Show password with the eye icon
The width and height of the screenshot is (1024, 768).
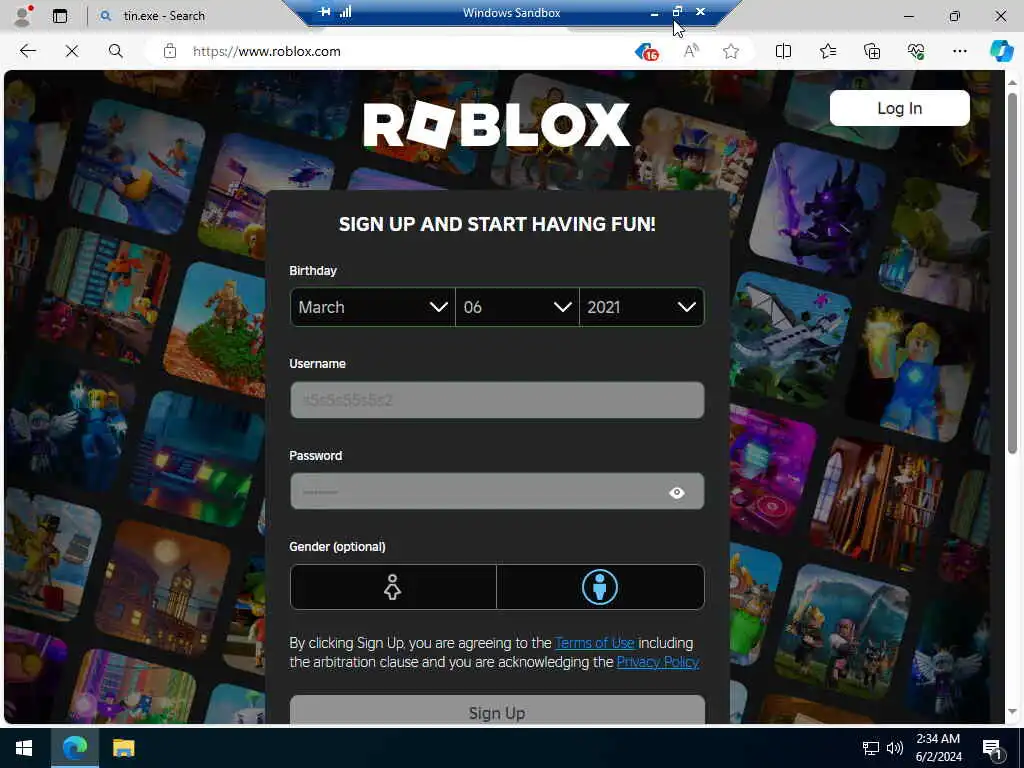pos(677,492)
